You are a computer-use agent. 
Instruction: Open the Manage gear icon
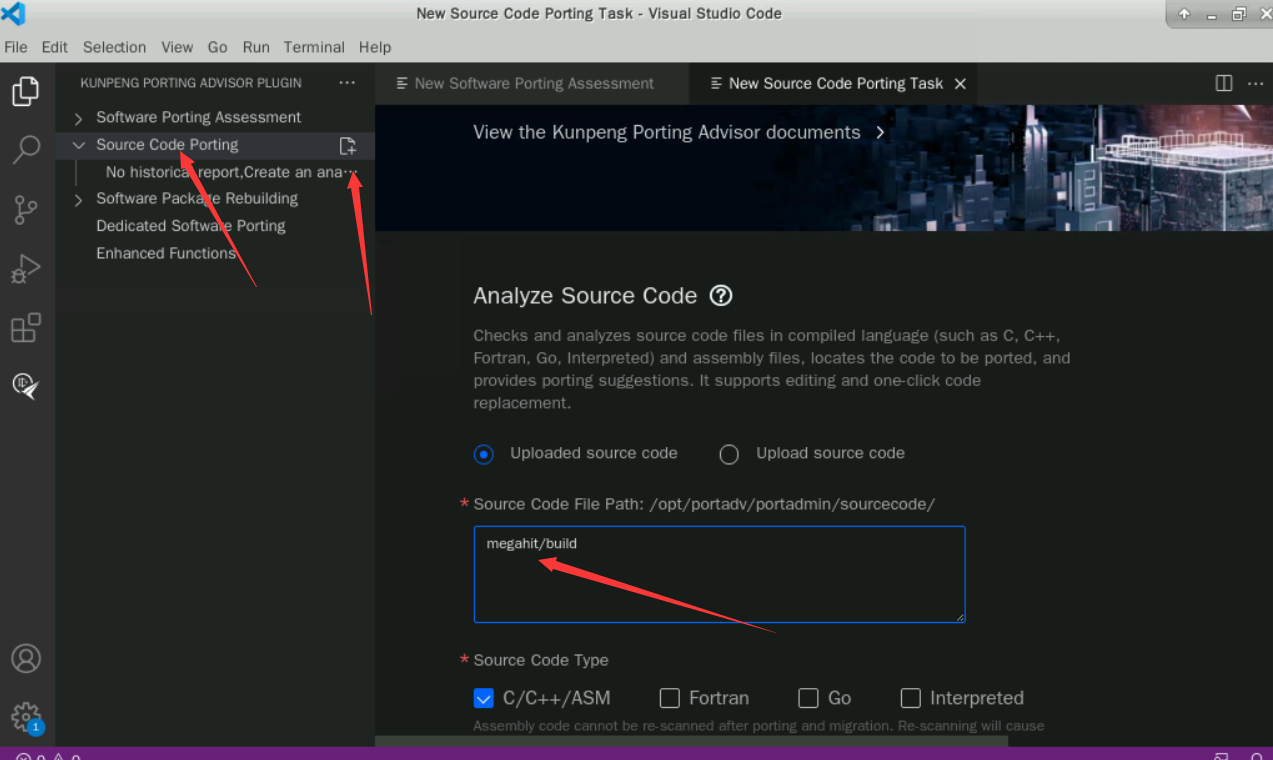click(x=26, y=716)
